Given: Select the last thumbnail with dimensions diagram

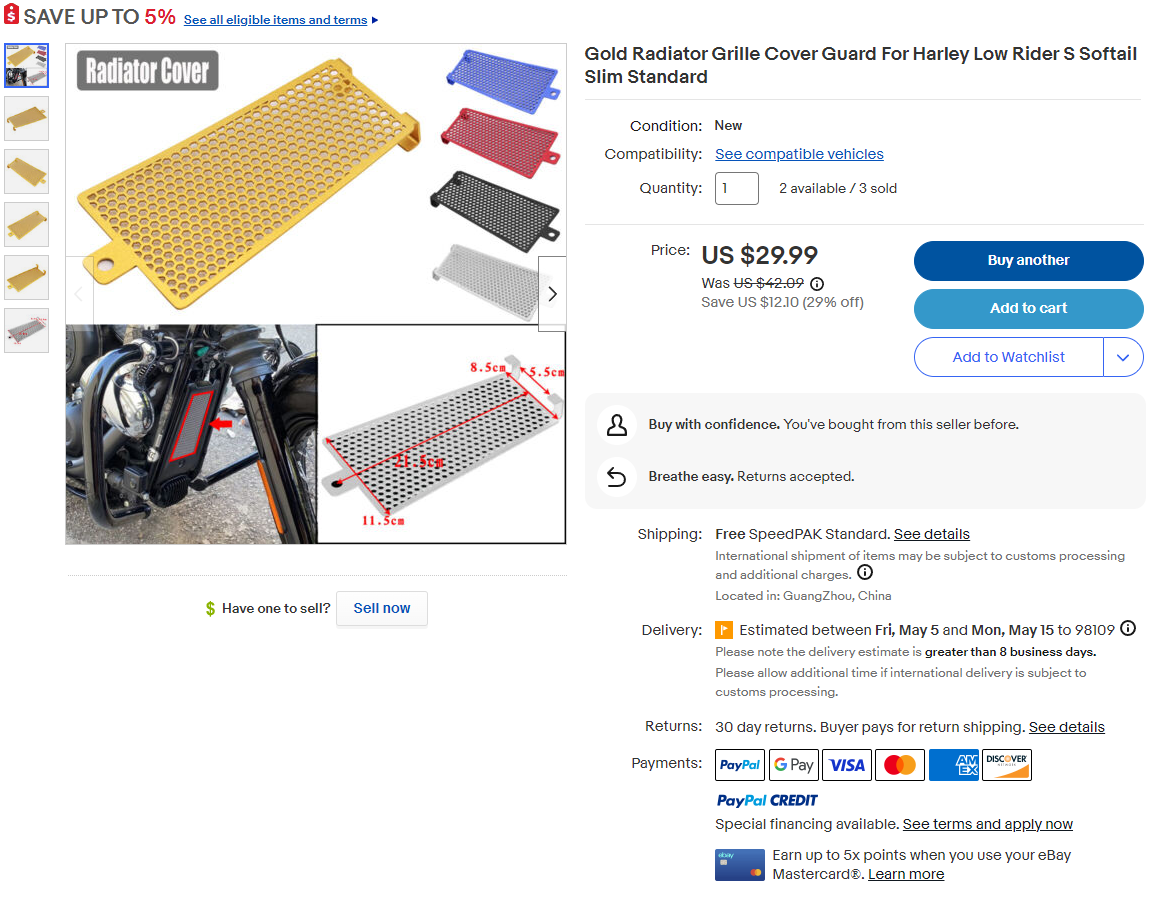Looking at the screenshot, I should (26, 330).
